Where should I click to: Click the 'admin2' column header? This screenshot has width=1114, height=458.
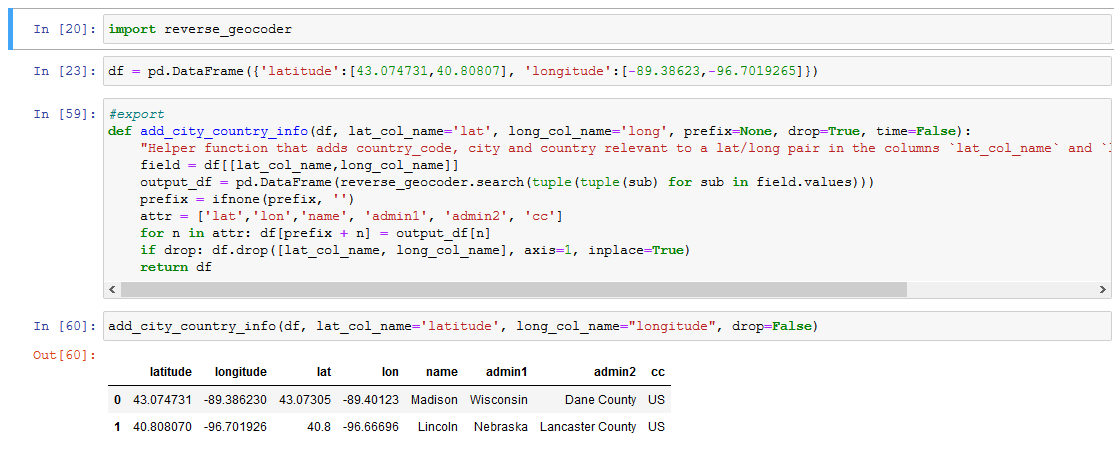614,372
